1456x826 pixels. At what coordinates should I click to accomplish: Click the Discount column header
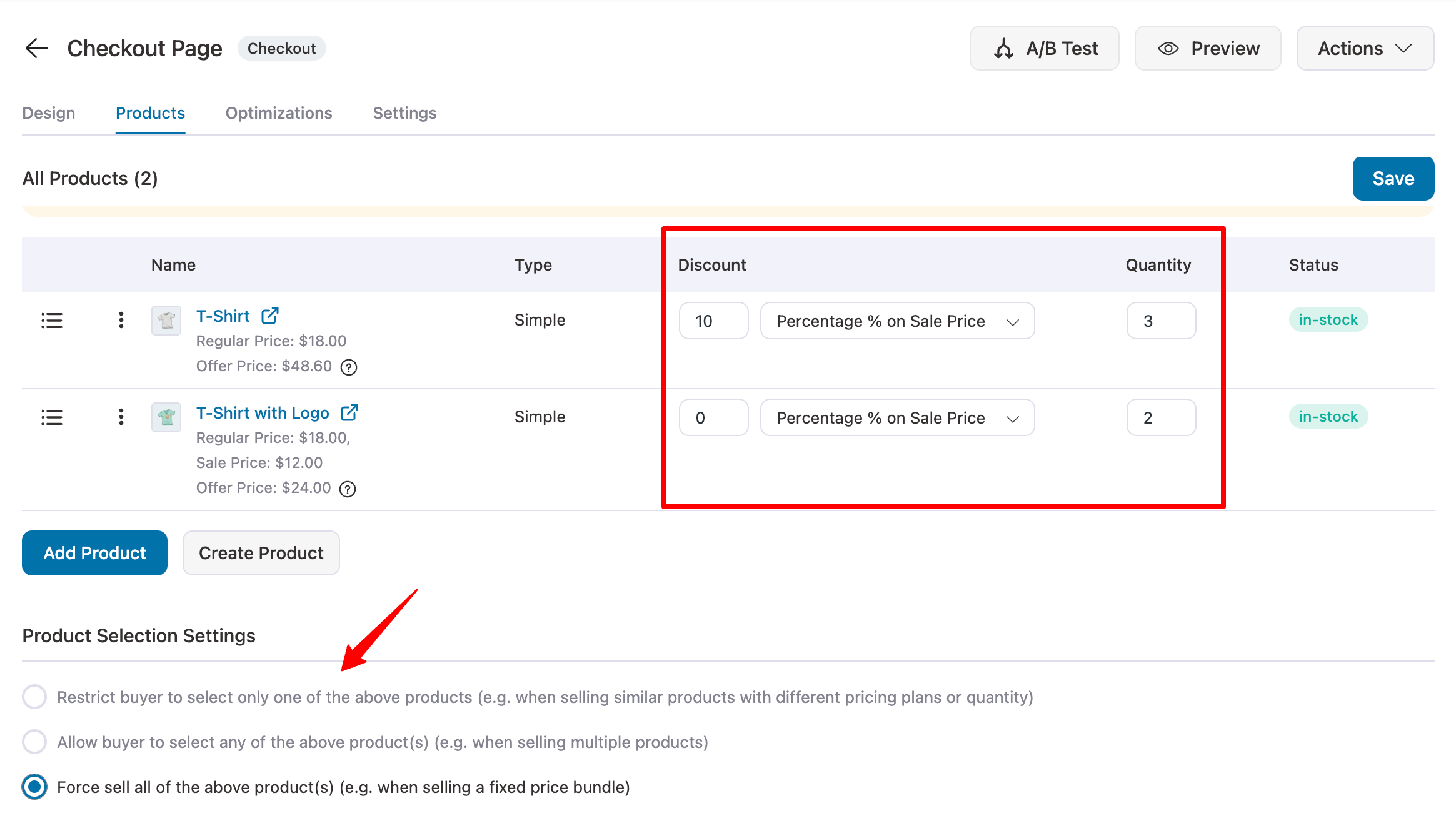(x=712, y=265)
